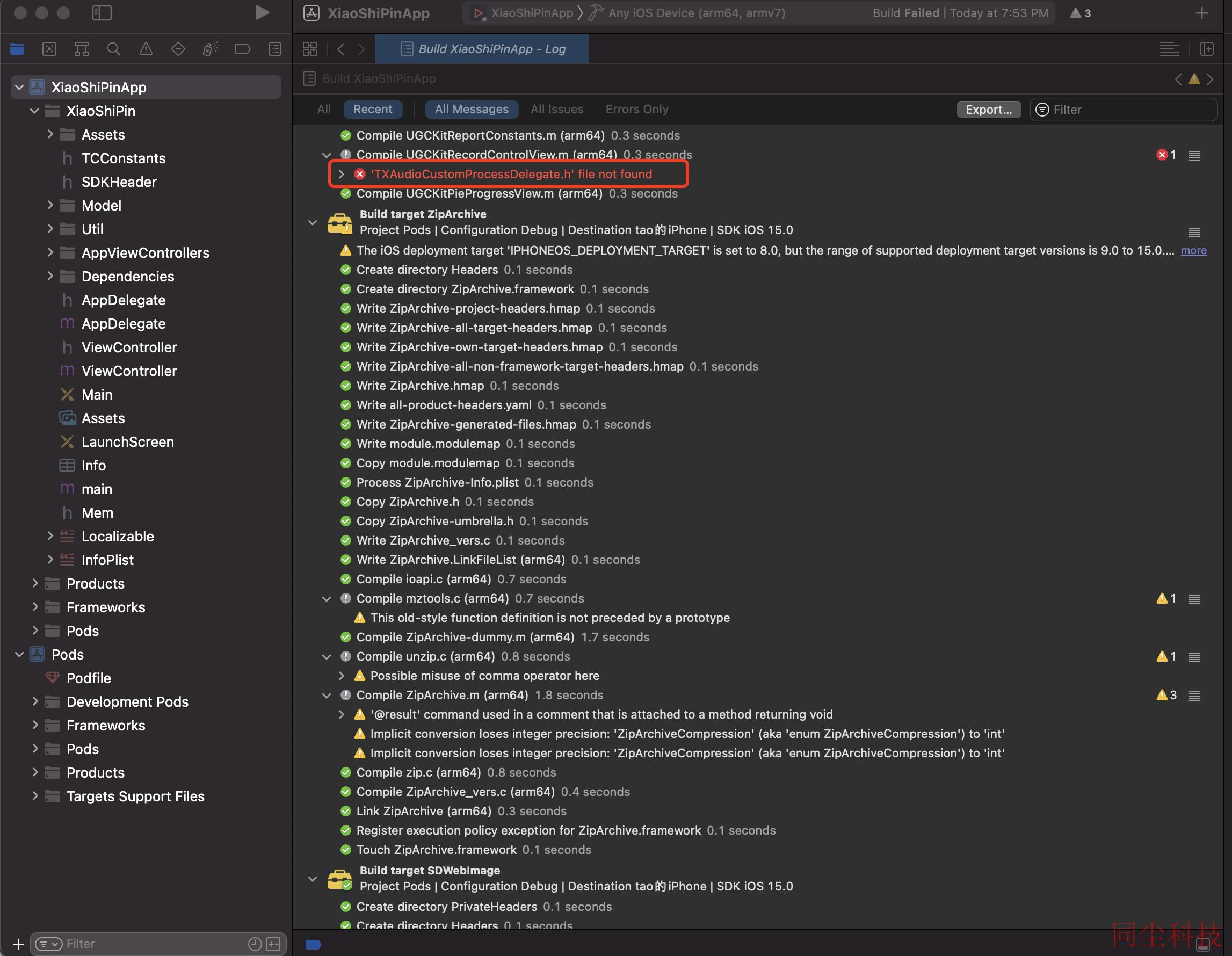The image size is (1232, 956).
Task: Open the XiaoShiPinApp scheme selector
Action: 524,13
